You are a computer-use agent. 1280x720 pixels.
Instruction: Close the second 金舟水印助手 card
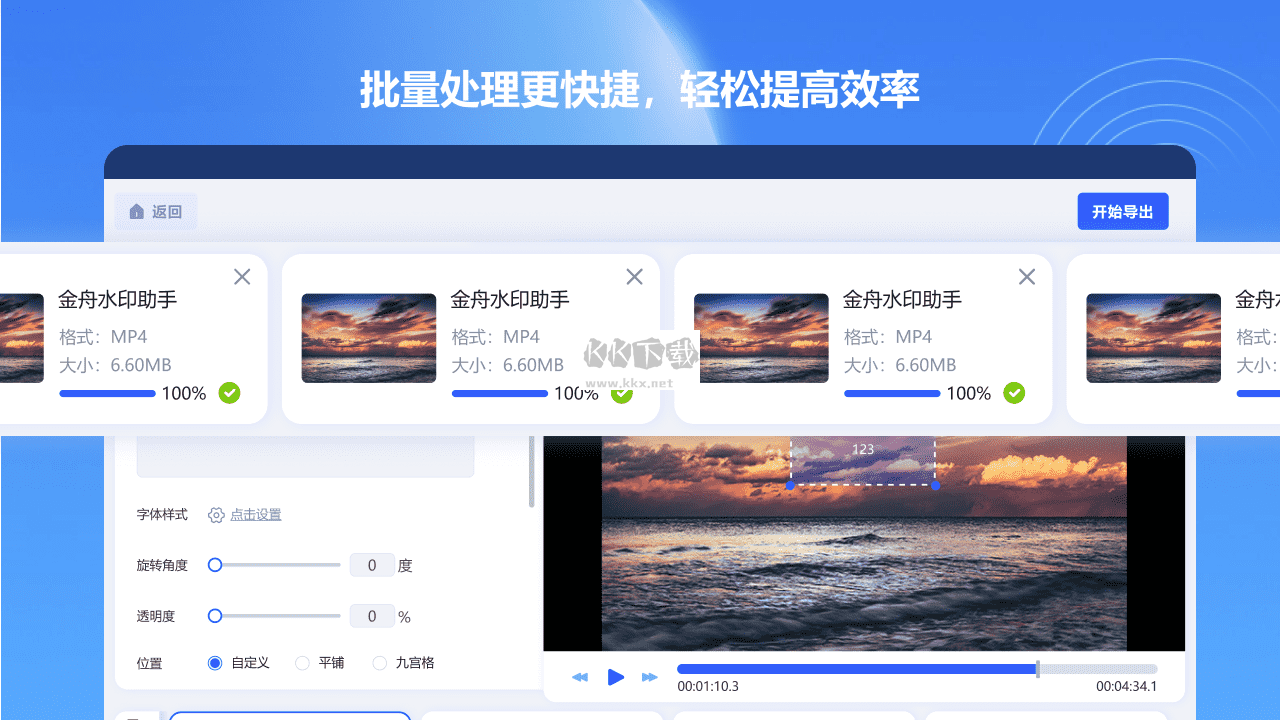pyautogui.click(x=634, y=276)
